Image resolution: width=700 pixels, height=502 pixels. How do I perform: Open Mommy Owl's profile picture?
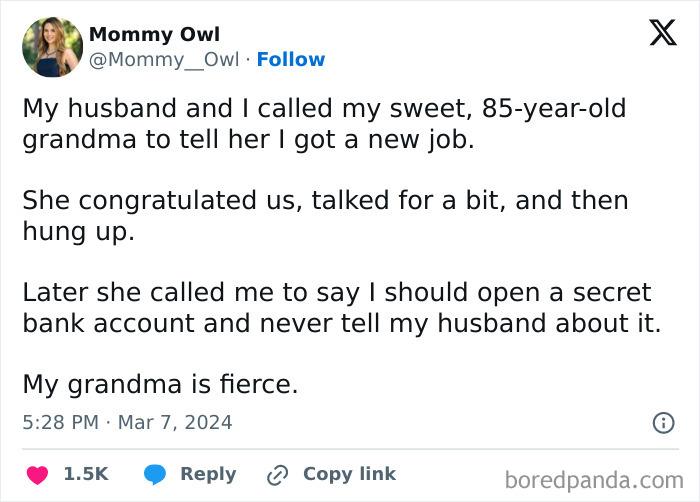[52, 47]
